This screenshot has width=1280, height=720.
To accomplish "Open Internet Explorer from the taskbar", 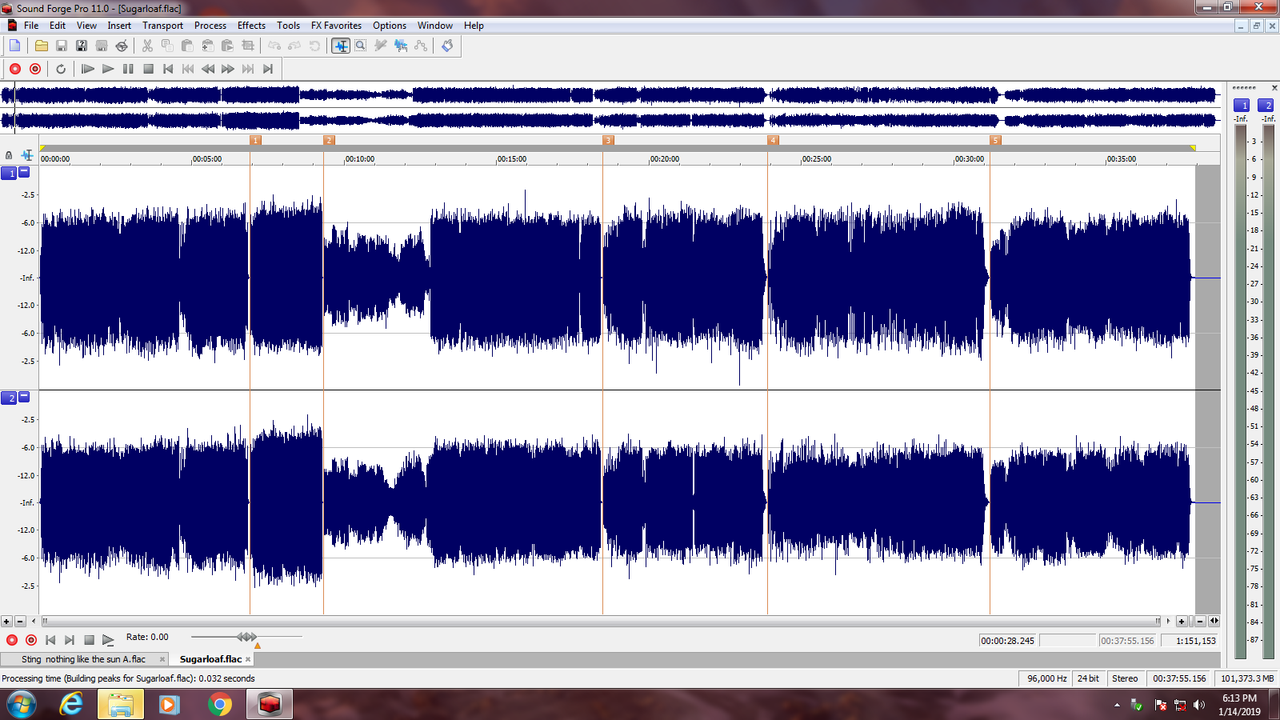I will click(x=71, y=704).
